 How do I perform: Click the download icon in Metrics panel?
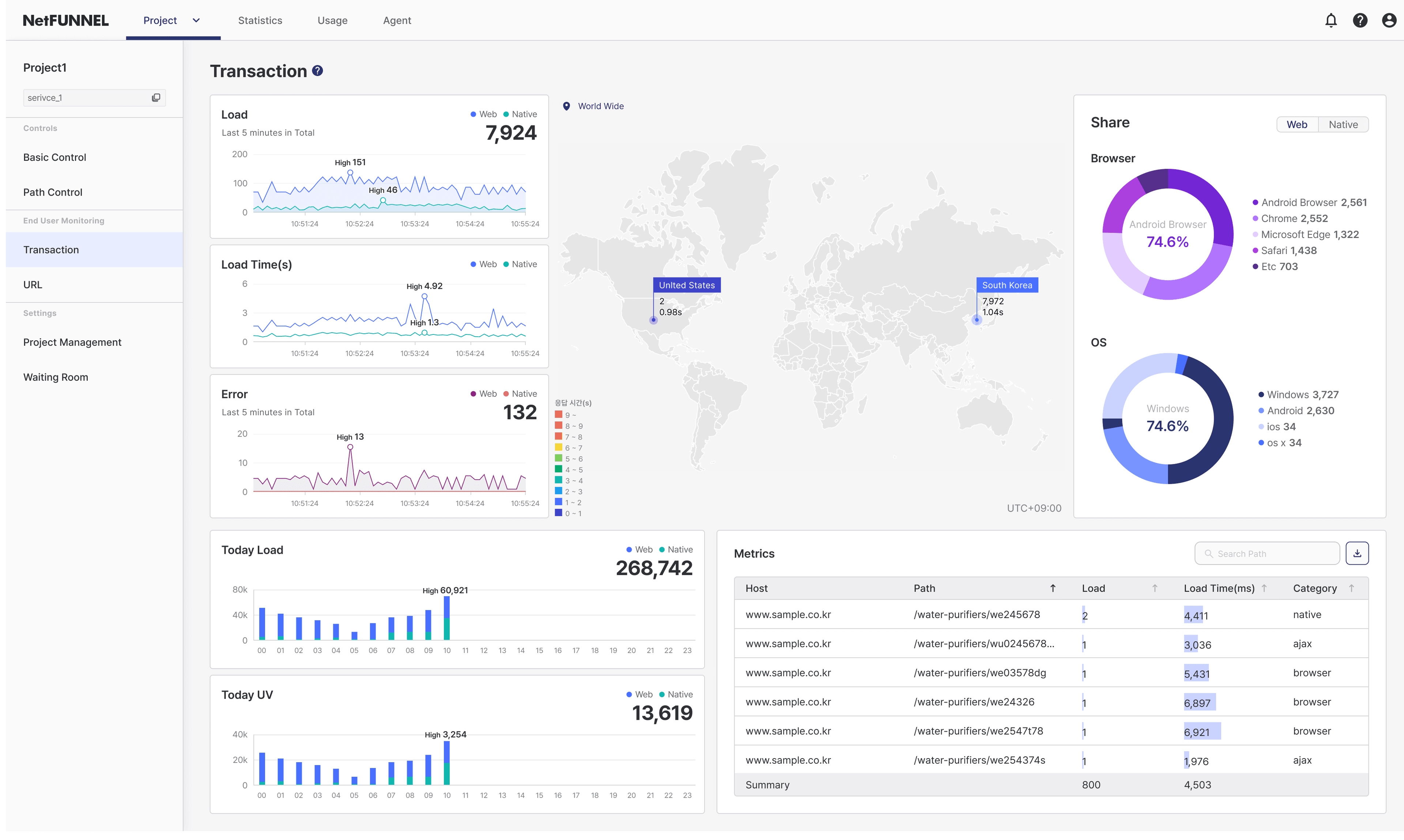click(1357, 553)
